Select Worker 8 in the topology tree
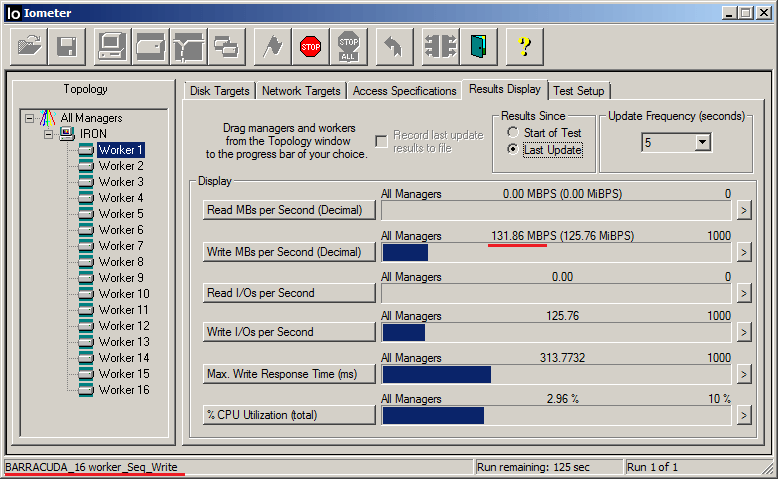The image size is (778, 479). tap(120, 262)
